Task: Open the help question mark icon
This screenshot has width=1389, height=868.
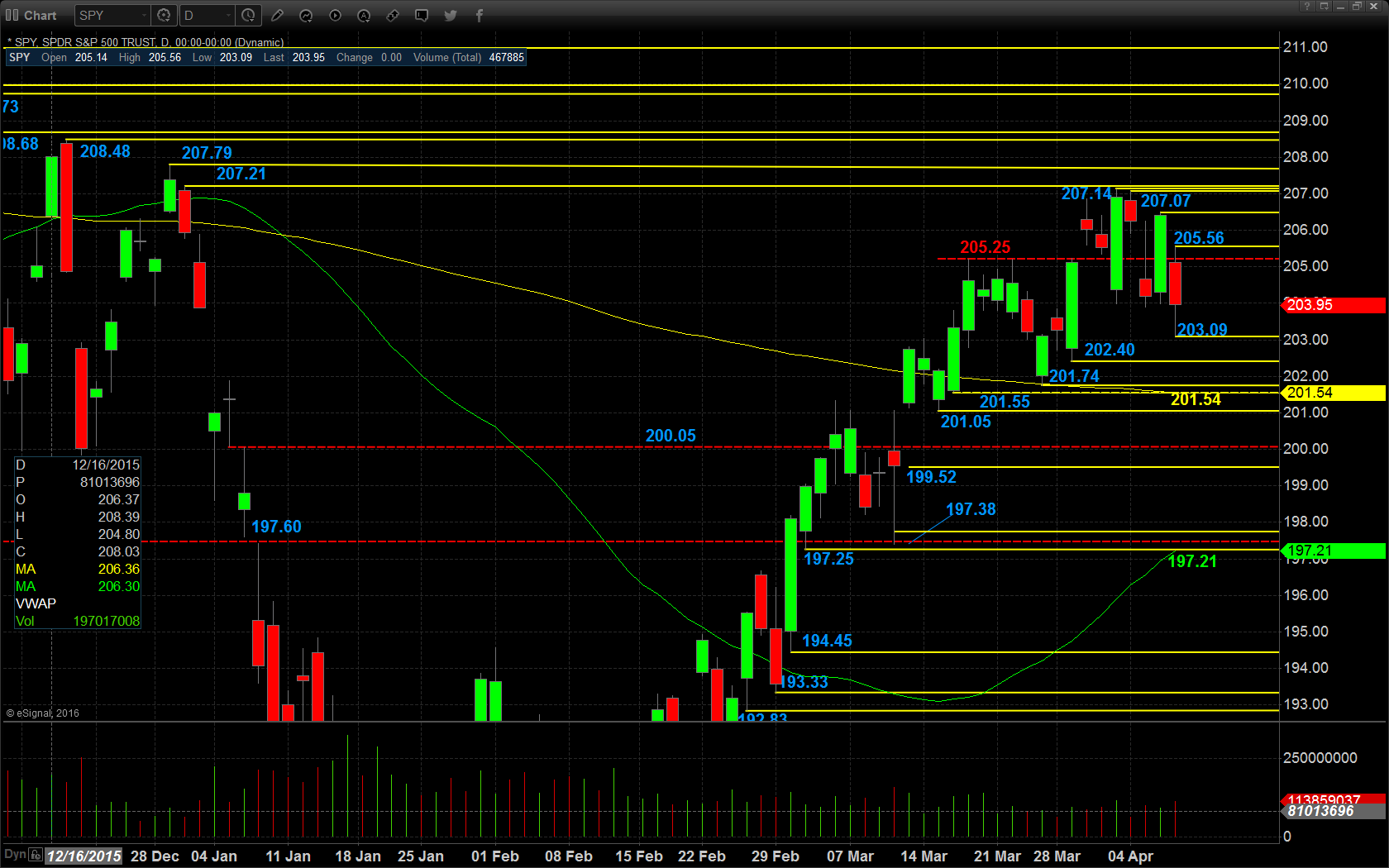Action: (x=1307, y=6)
